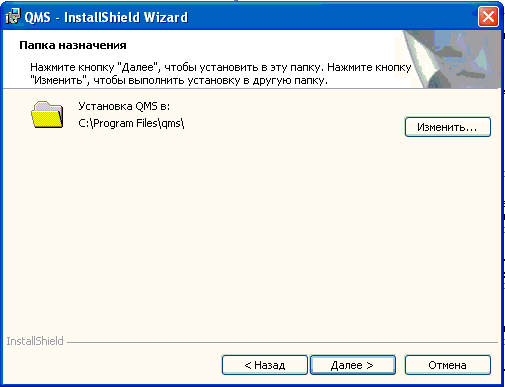Go back with the < Назад button
The height and width of the screenshot is (387, 505).
point(265,365)
